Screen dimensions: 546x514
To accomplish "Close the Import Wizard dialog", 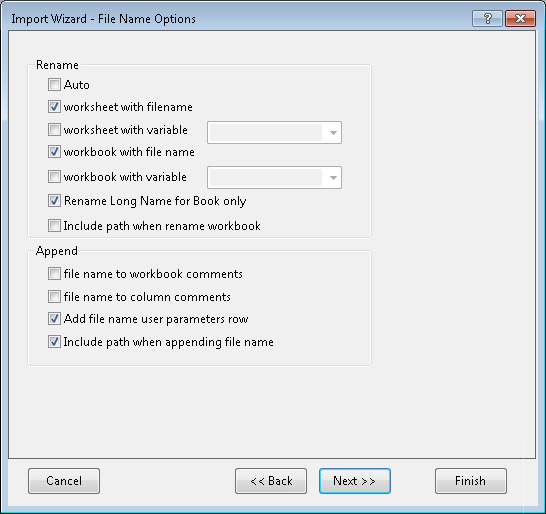I will pos(520,18).
